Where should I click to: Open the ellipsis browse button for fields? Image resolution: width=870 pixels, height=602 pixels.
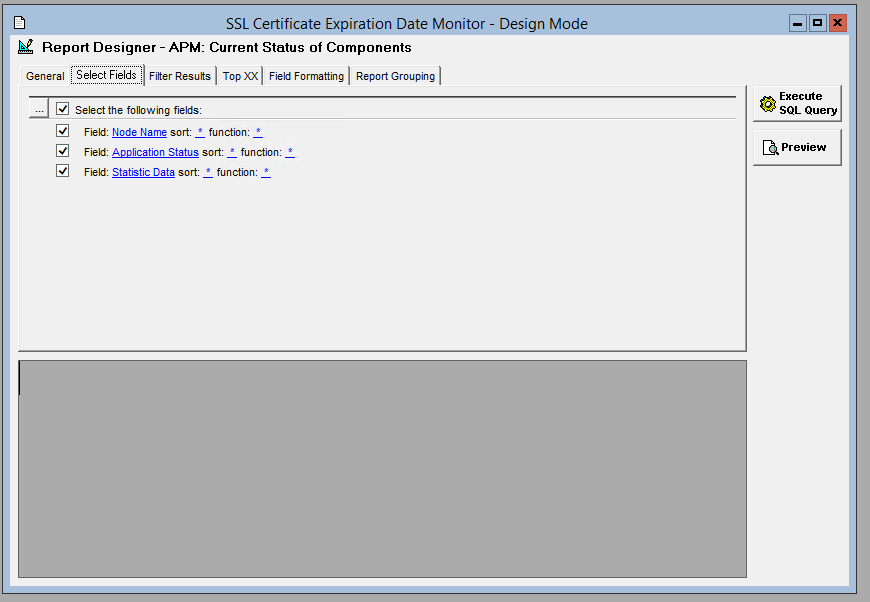point(39,109)
